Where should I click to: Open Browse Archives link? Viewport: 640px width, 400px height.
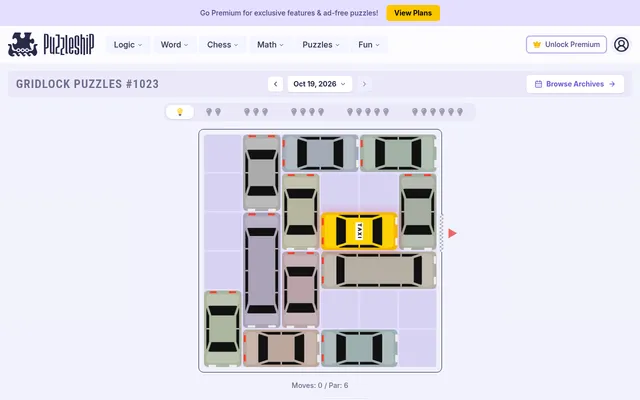(575, 84)
